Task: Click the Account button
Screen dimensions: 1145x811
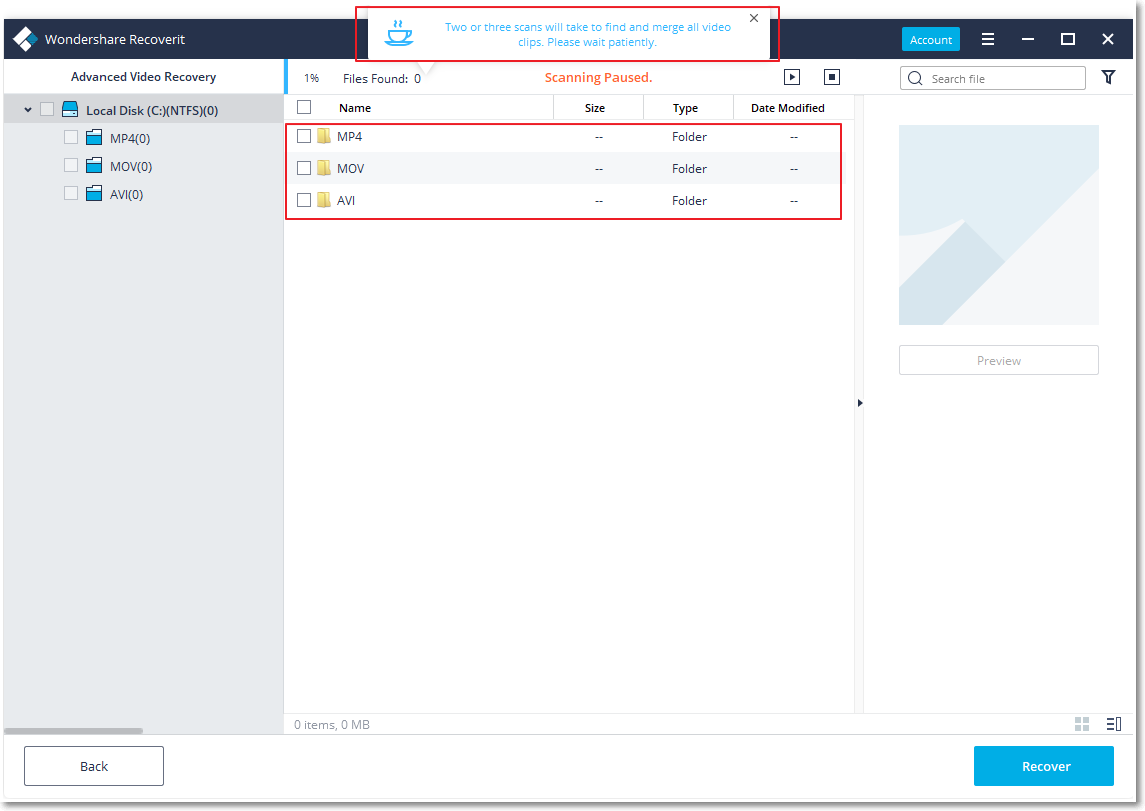Action: click(930, 39)
